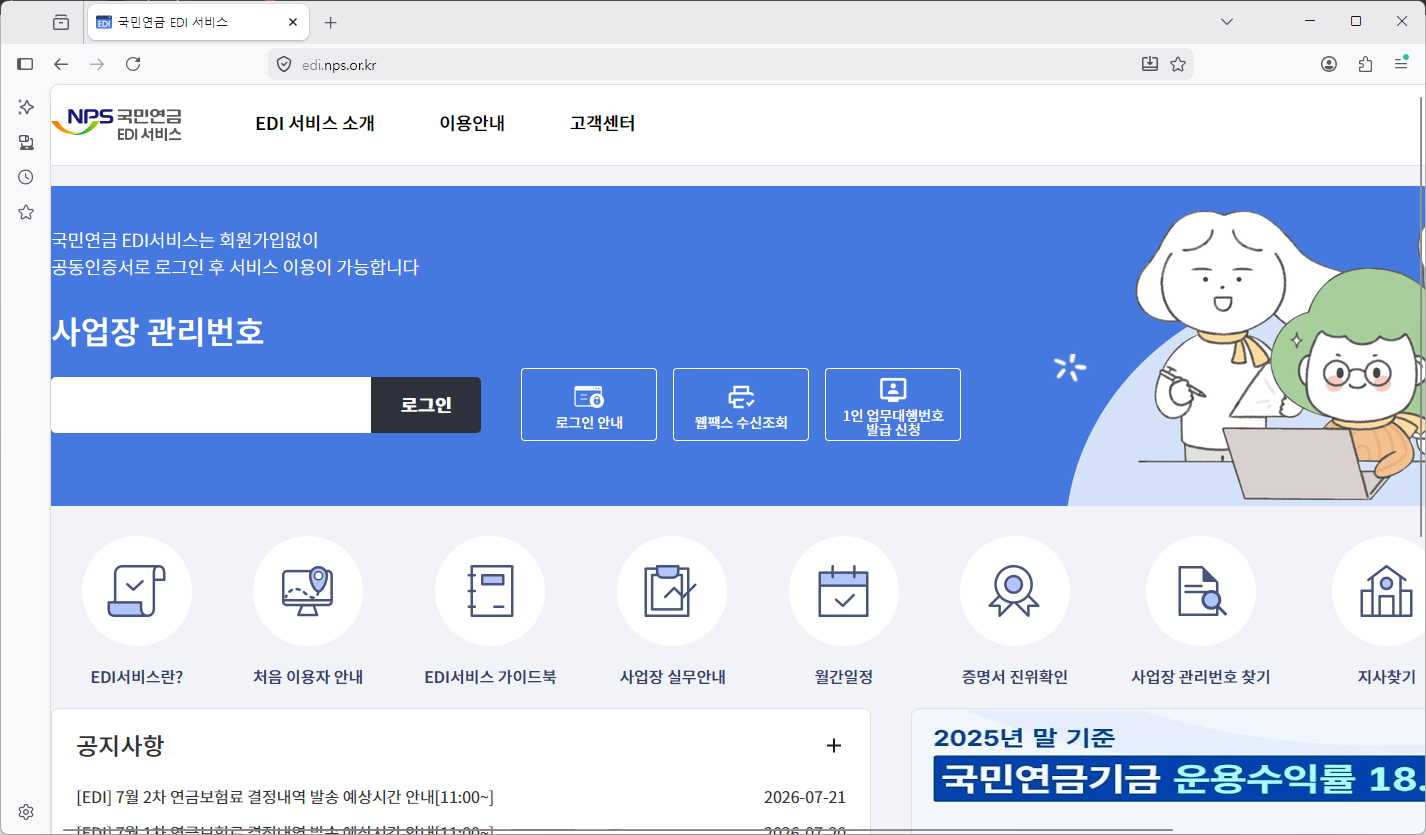This screenshot has width=1426, height=835.
Task: Open the EDI 서비스 소개 menu
Action: tap(315, 124)
